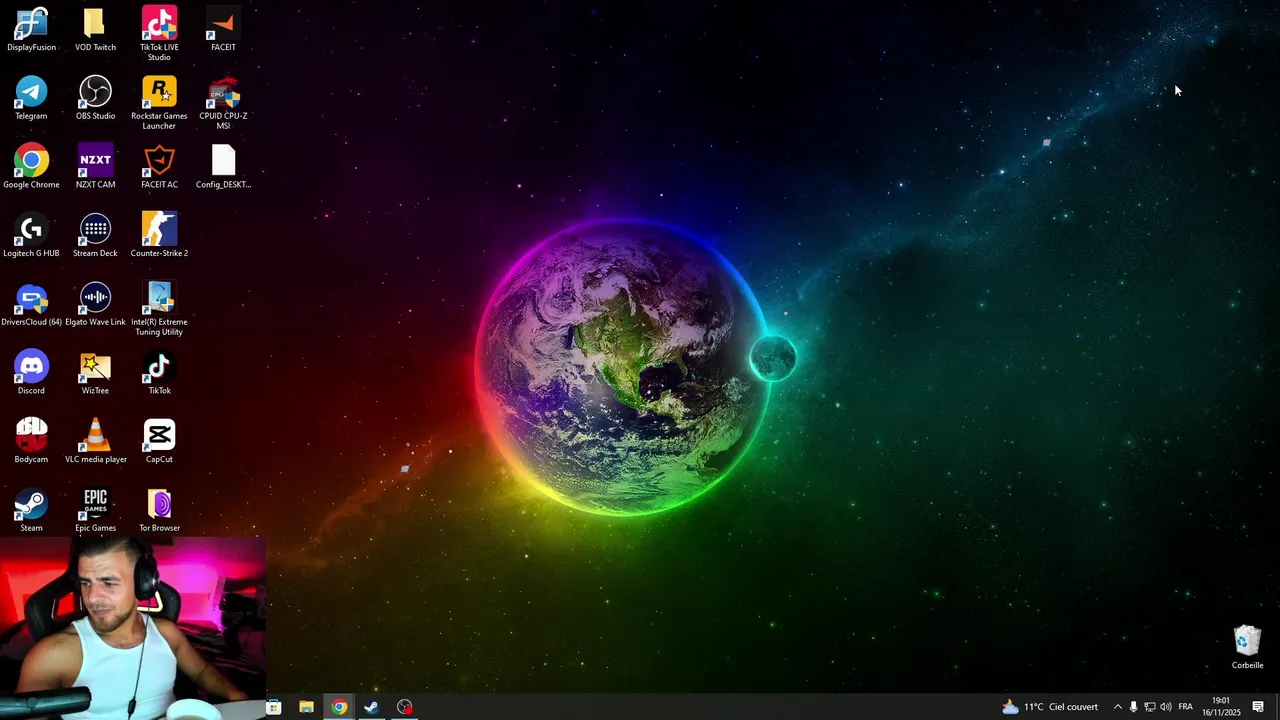Viewport: 1280px width, 720px height.
Task: Open the network status tray icon
Action: pyautogui.click(x=1149, y=707)
